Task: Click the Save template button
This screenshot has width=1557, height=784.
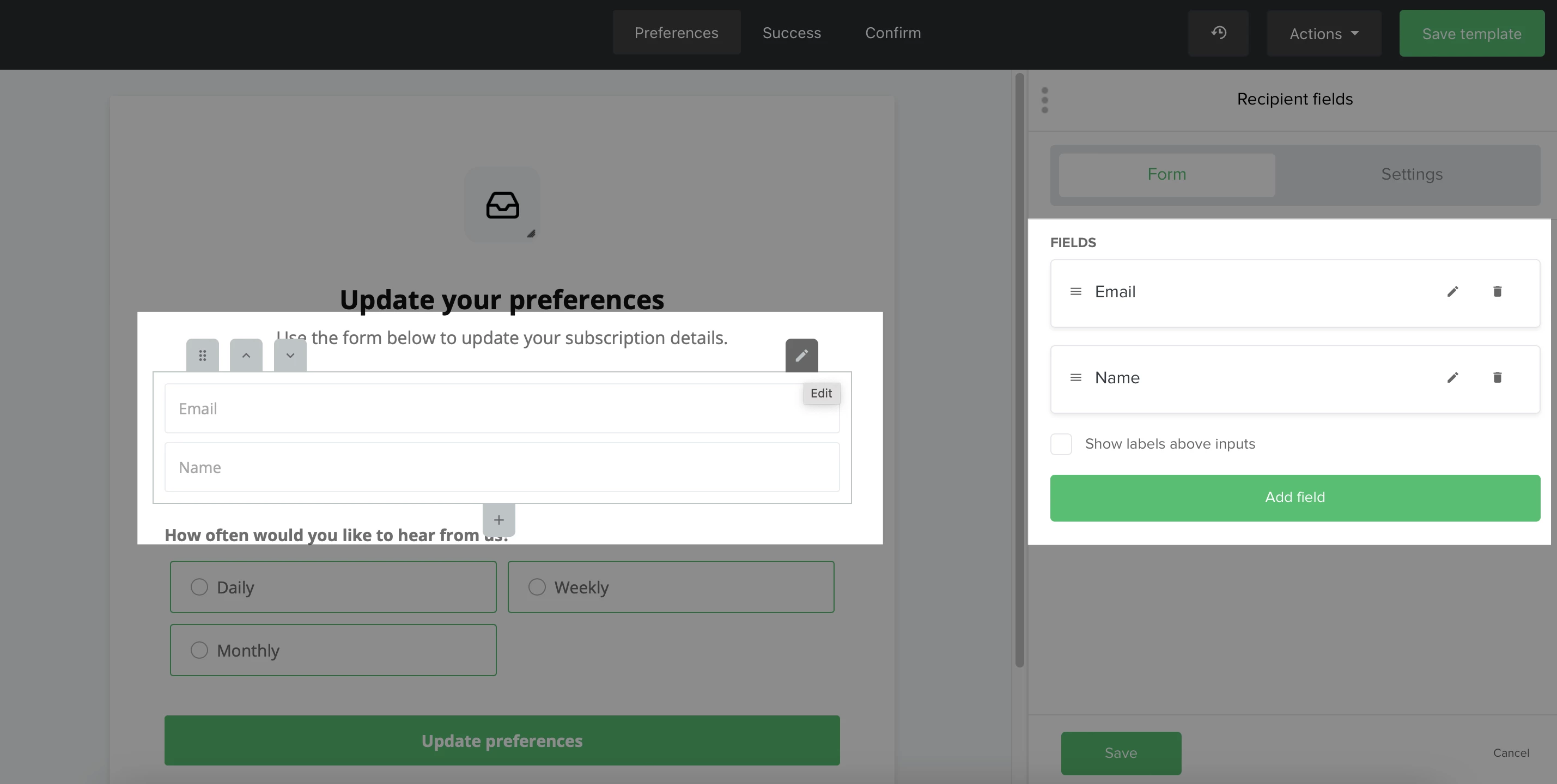Action: (1471, 34)
